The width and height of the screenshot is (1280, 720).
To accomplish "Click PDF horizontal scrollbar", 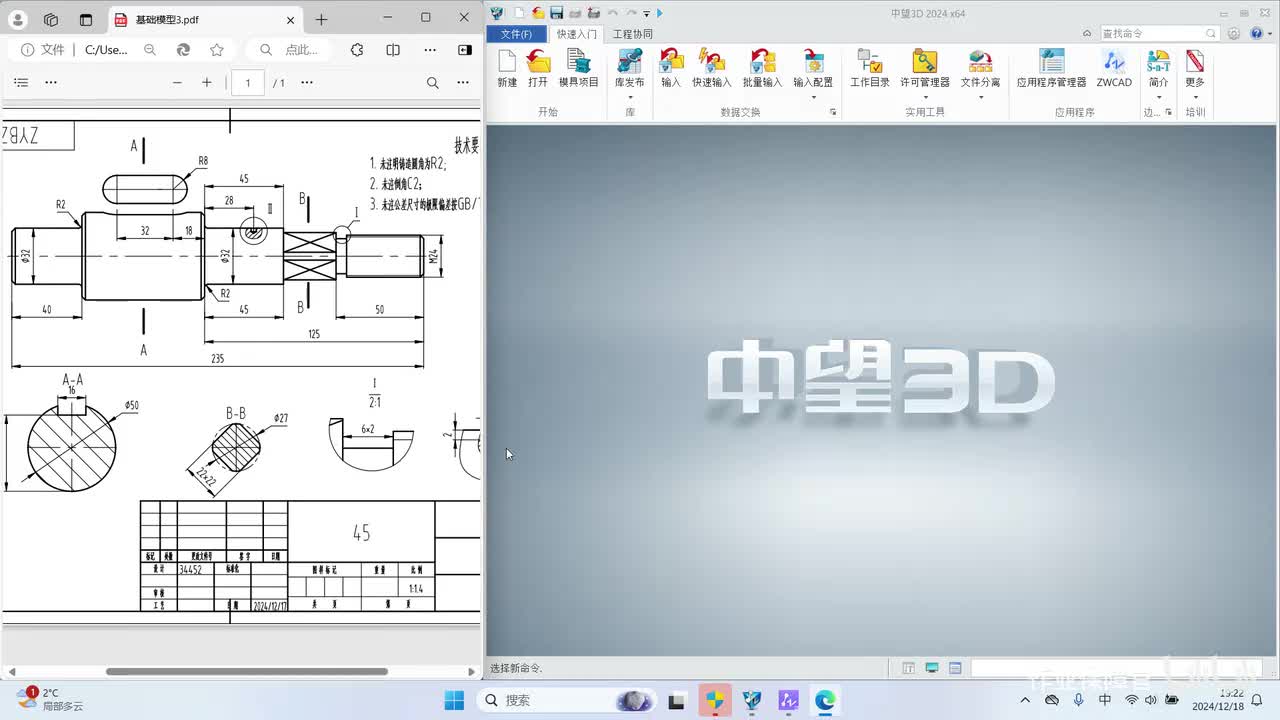I will (246, 671).
